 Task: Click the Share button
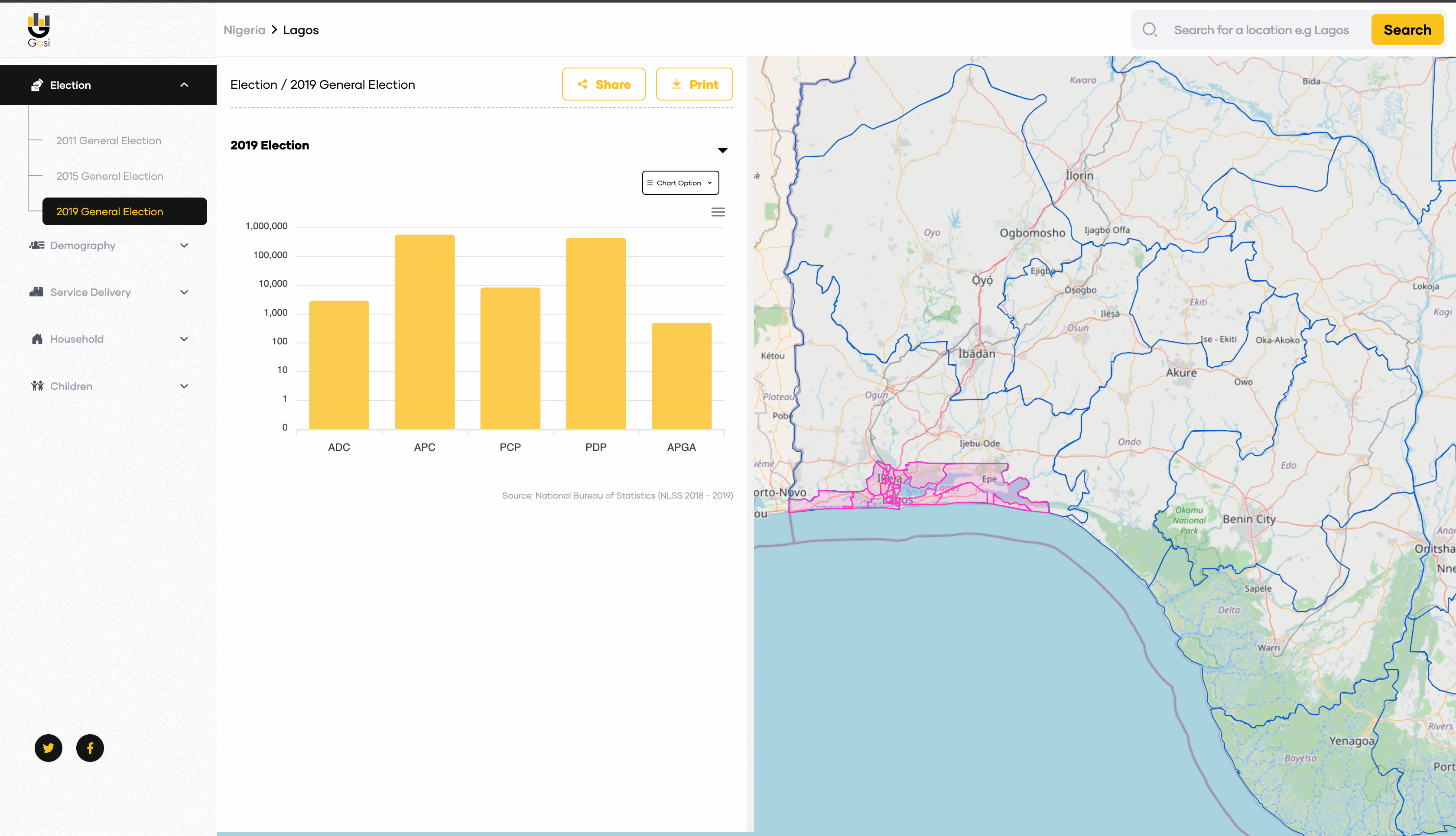(x=604, y=84)
